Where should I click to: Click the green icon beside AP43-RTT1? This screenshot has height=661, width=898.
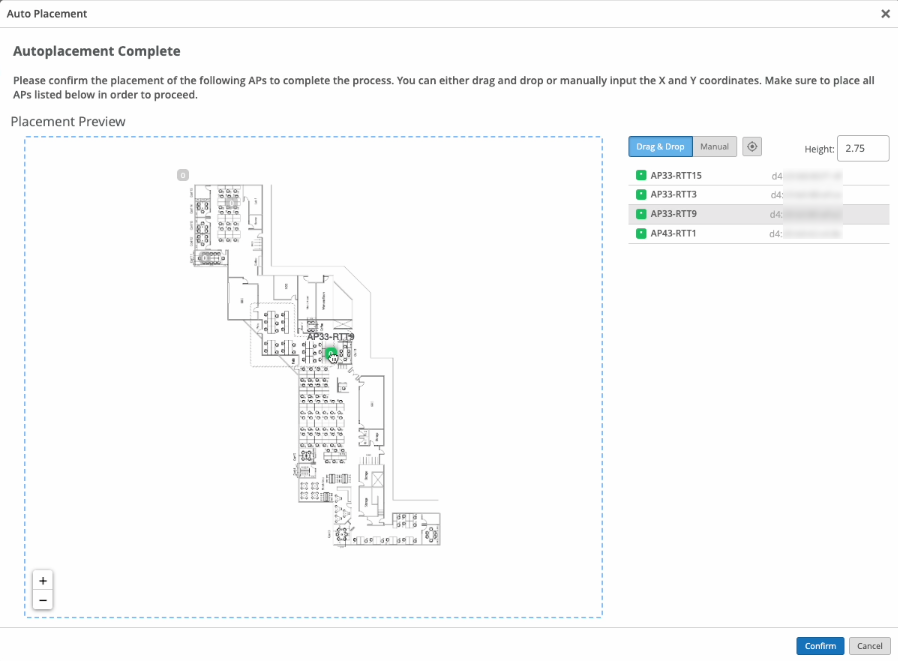click(x=641, y=233)
